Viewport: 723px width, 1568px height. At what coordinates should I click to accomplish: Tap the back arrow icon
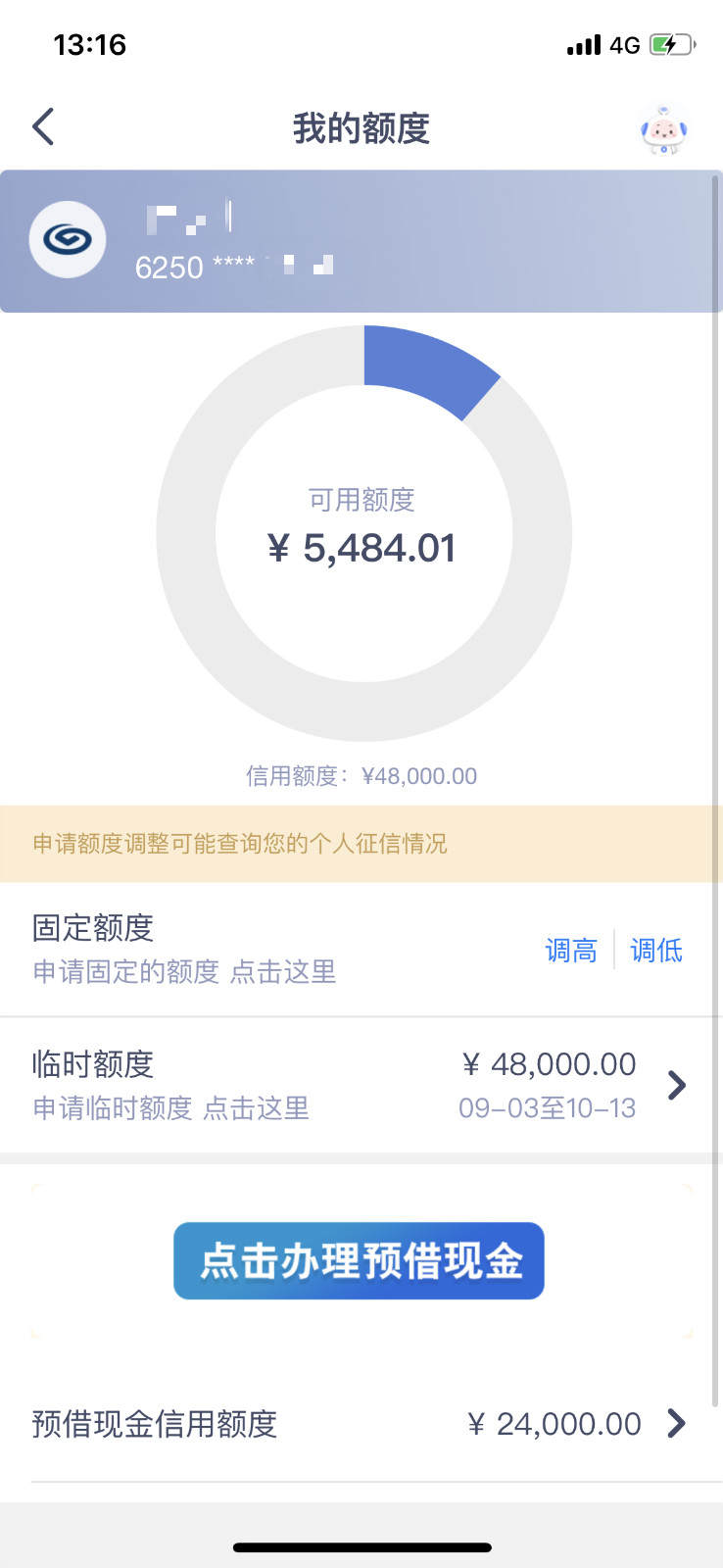tap(43, 127)
